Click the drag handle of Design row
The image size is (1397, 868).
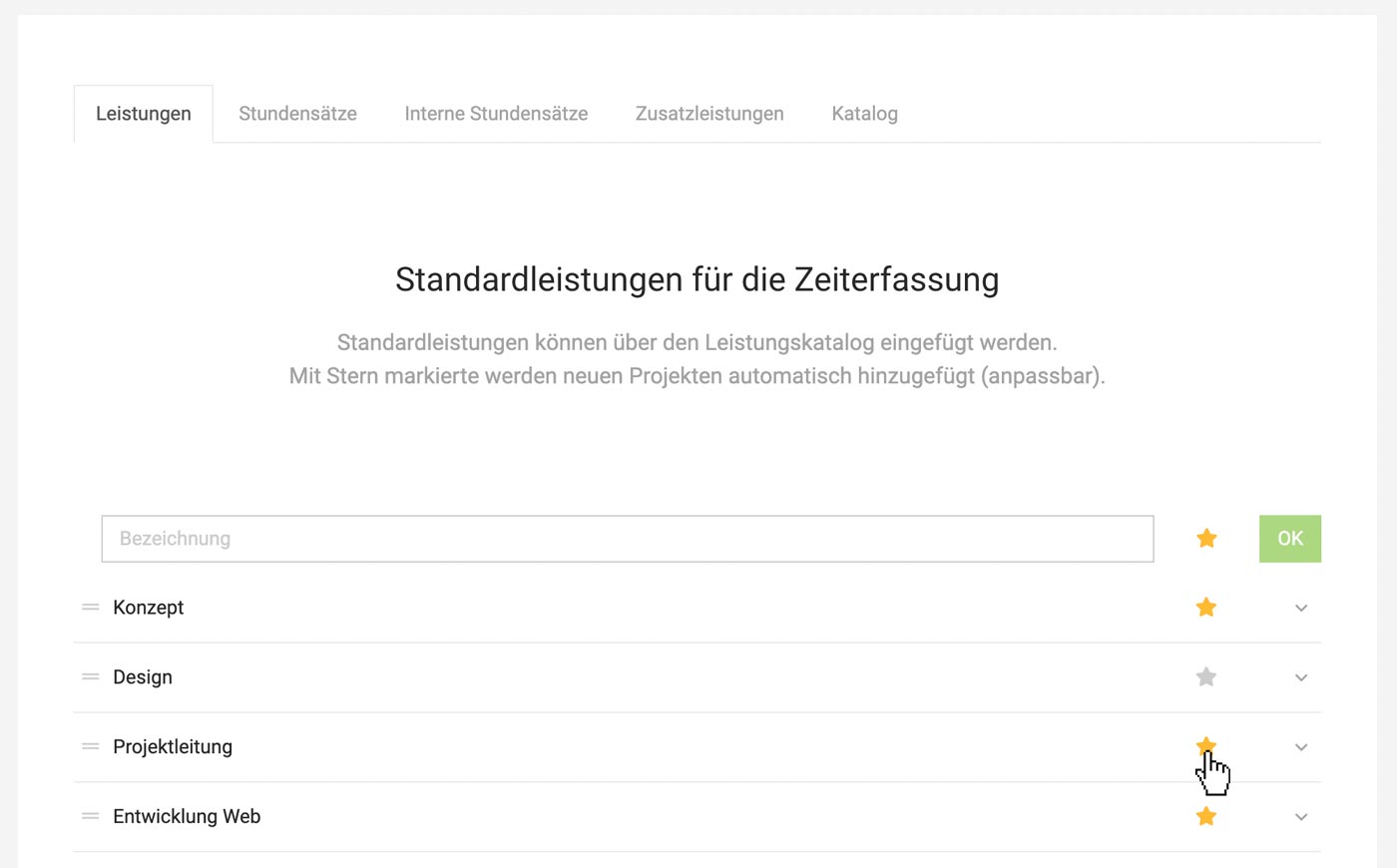tap(91, 677)
